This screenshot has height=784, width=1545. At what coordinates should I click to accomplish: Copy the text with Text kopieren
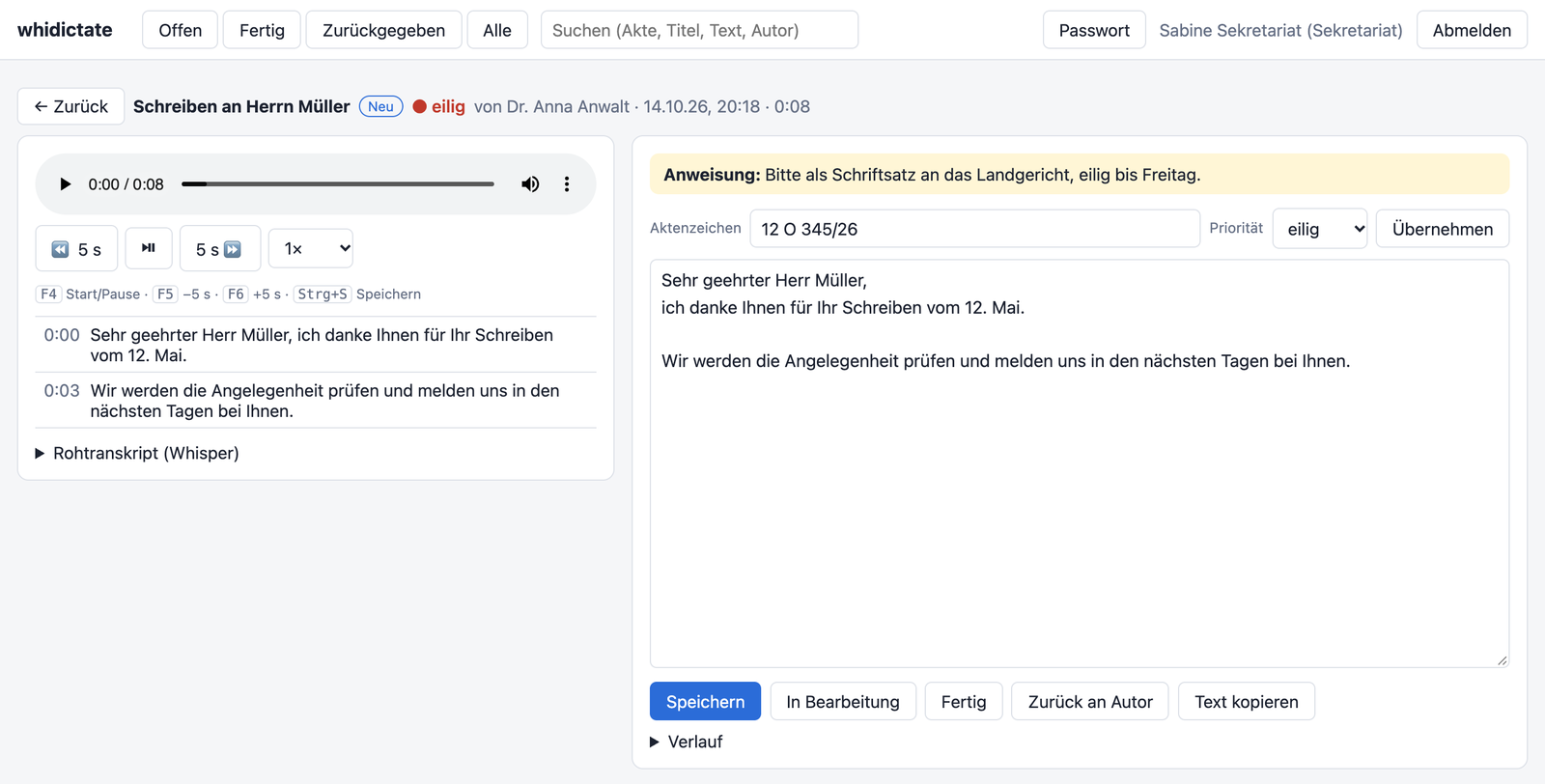pos(1247,702)
